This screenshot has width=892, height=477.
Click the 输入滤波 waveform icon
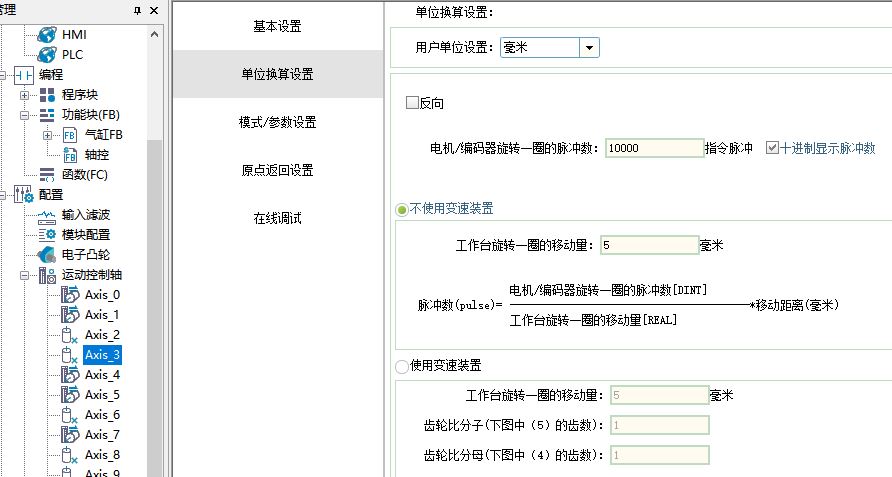coord(47,214)
